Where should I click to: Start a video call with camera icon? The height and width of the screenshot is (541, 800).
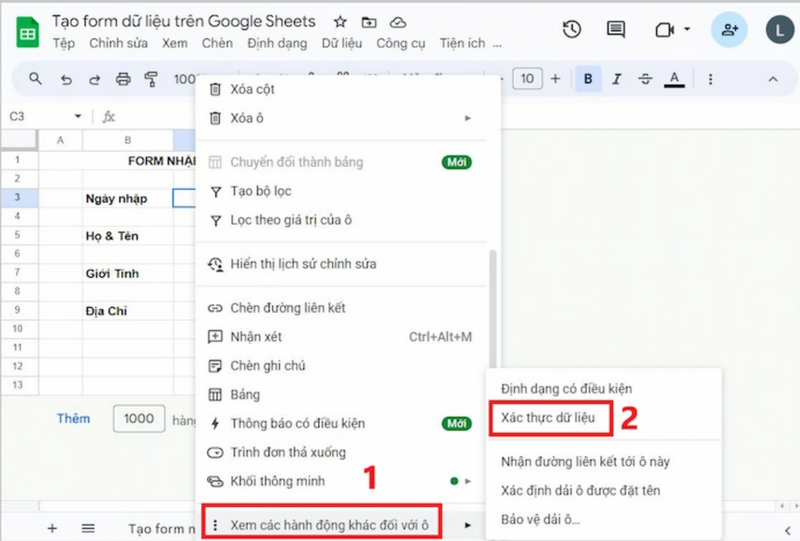665,30
